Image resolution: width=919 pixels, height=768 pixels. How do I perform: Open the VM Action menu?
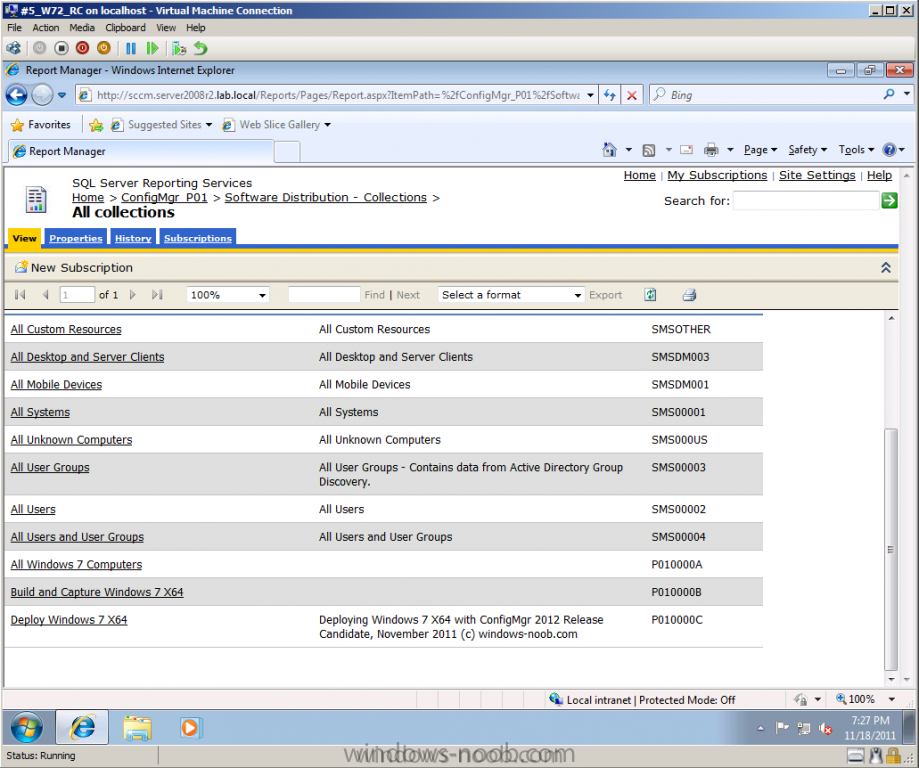pyautogui.click(x=46, y=28)
